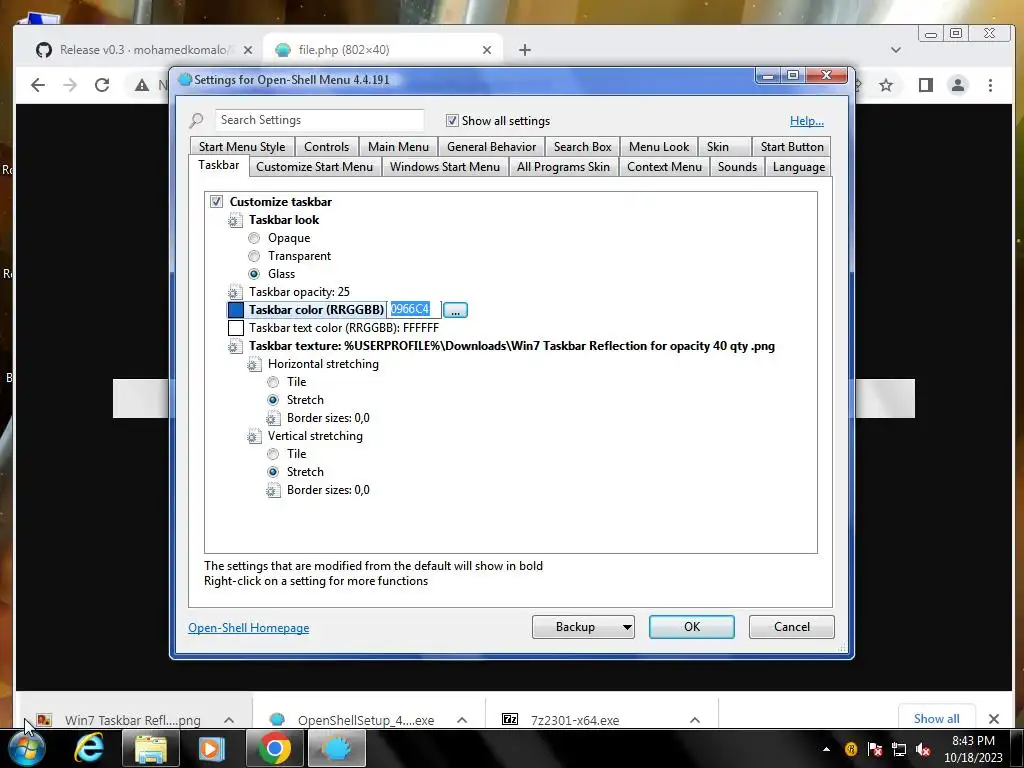Click the Cancel button
This screenshot has height=768, width=1024.
tap(792, 627)
